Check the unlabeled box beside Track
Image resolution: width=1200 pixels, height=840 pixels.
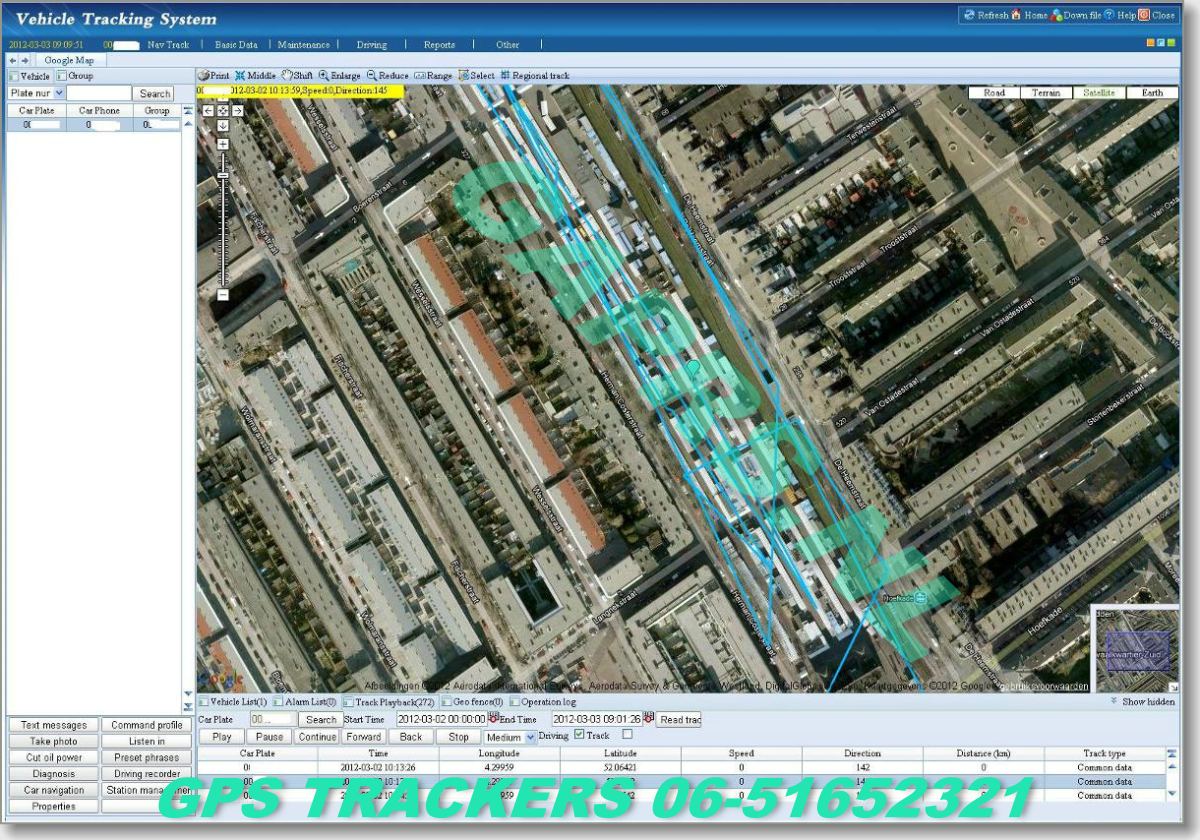pyautogui.click(x=628, y=737)
